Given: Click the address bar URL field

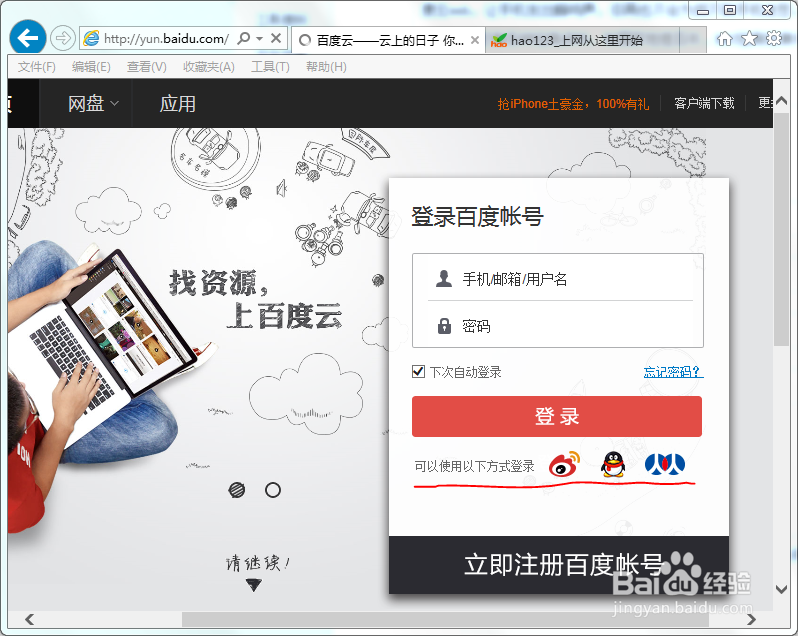Looking at the screenshot, I should pyautogui.click(x=166, y=39).
